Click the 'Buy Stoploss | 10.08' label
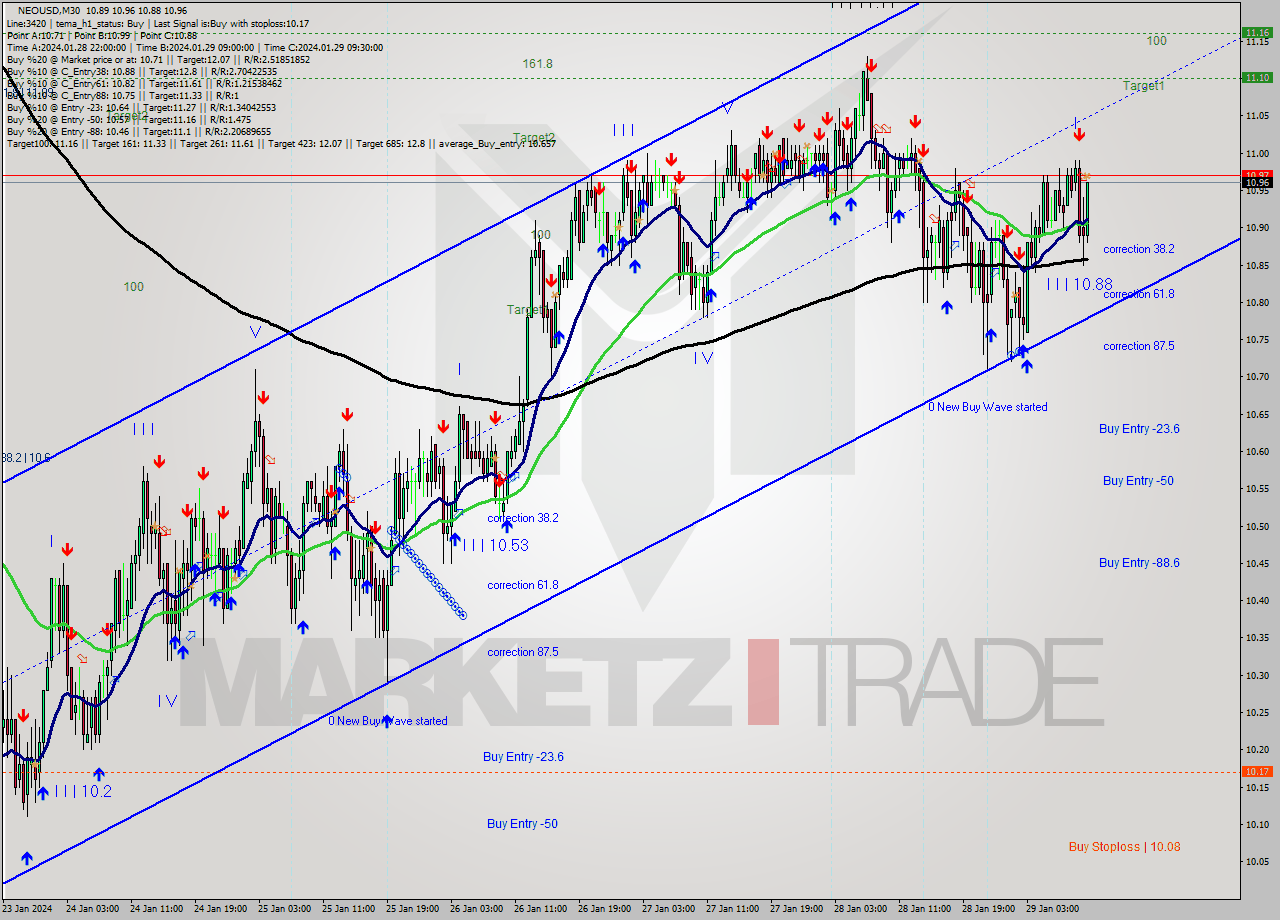 pos(1124,847)
